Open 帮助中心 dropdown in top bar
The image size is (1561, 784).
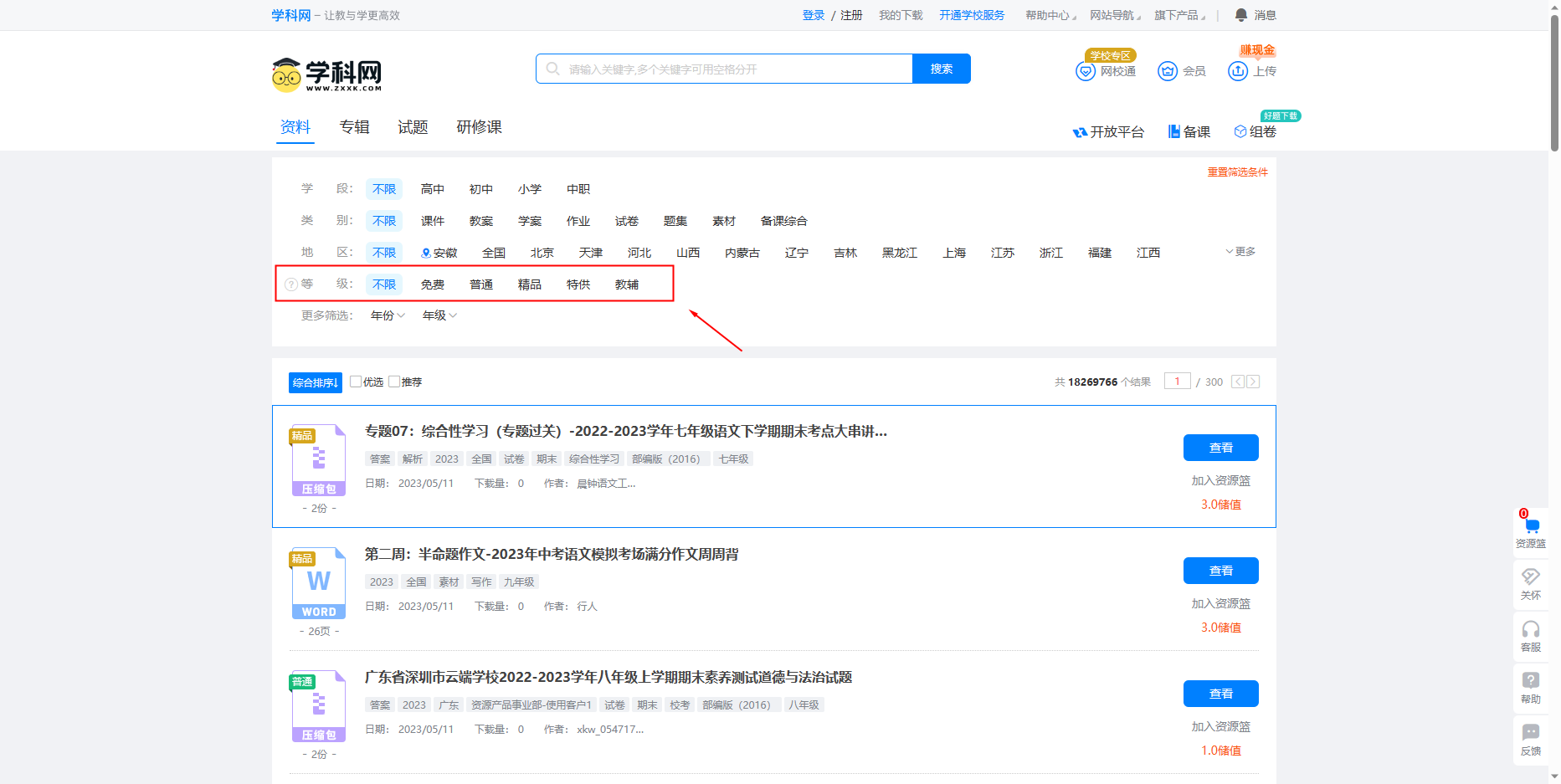click(x=1050, y=15)
